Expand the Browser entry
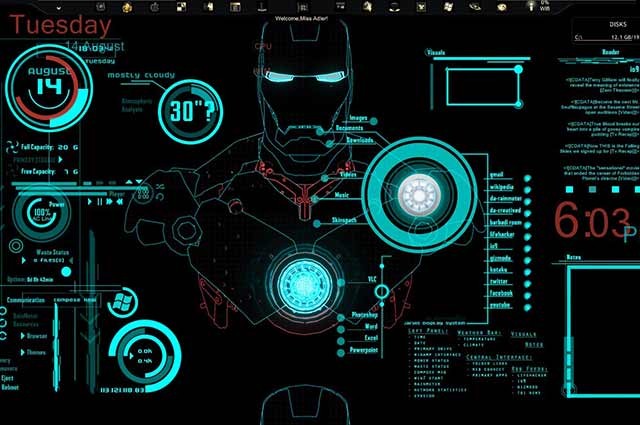640x425 pixels. 34,336
